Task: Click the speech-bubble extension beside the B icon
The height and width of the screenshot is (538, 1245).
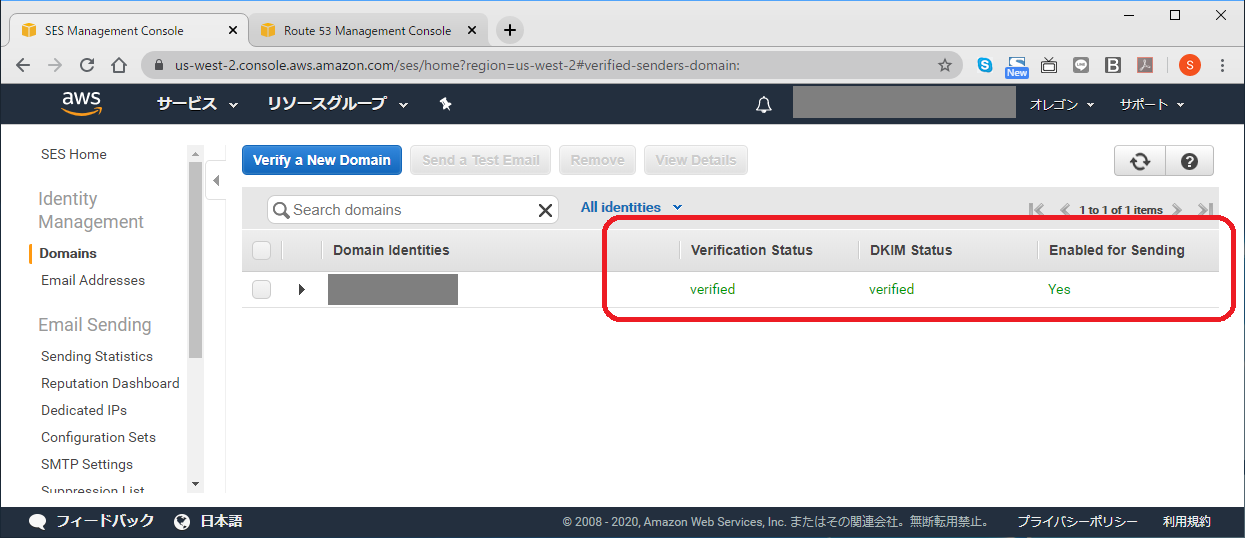Action: pos(1081,65)
